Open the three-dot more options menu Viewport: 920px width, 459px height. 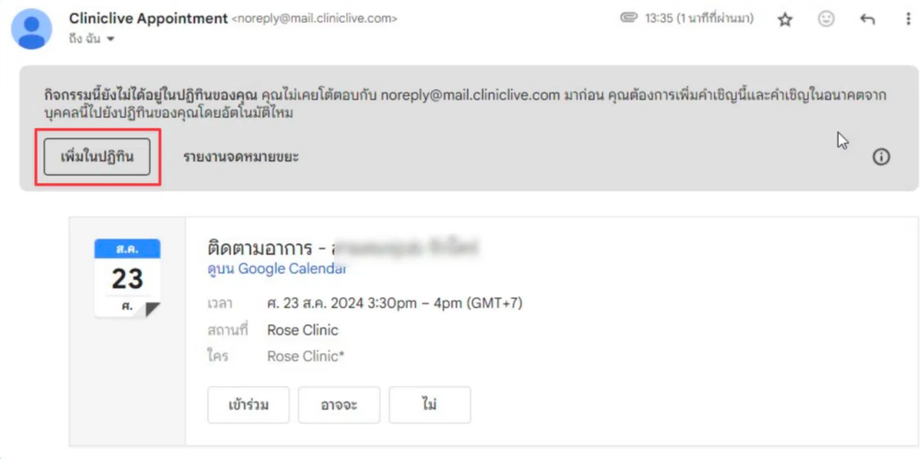pyautogui.click(x=909, y=19)
